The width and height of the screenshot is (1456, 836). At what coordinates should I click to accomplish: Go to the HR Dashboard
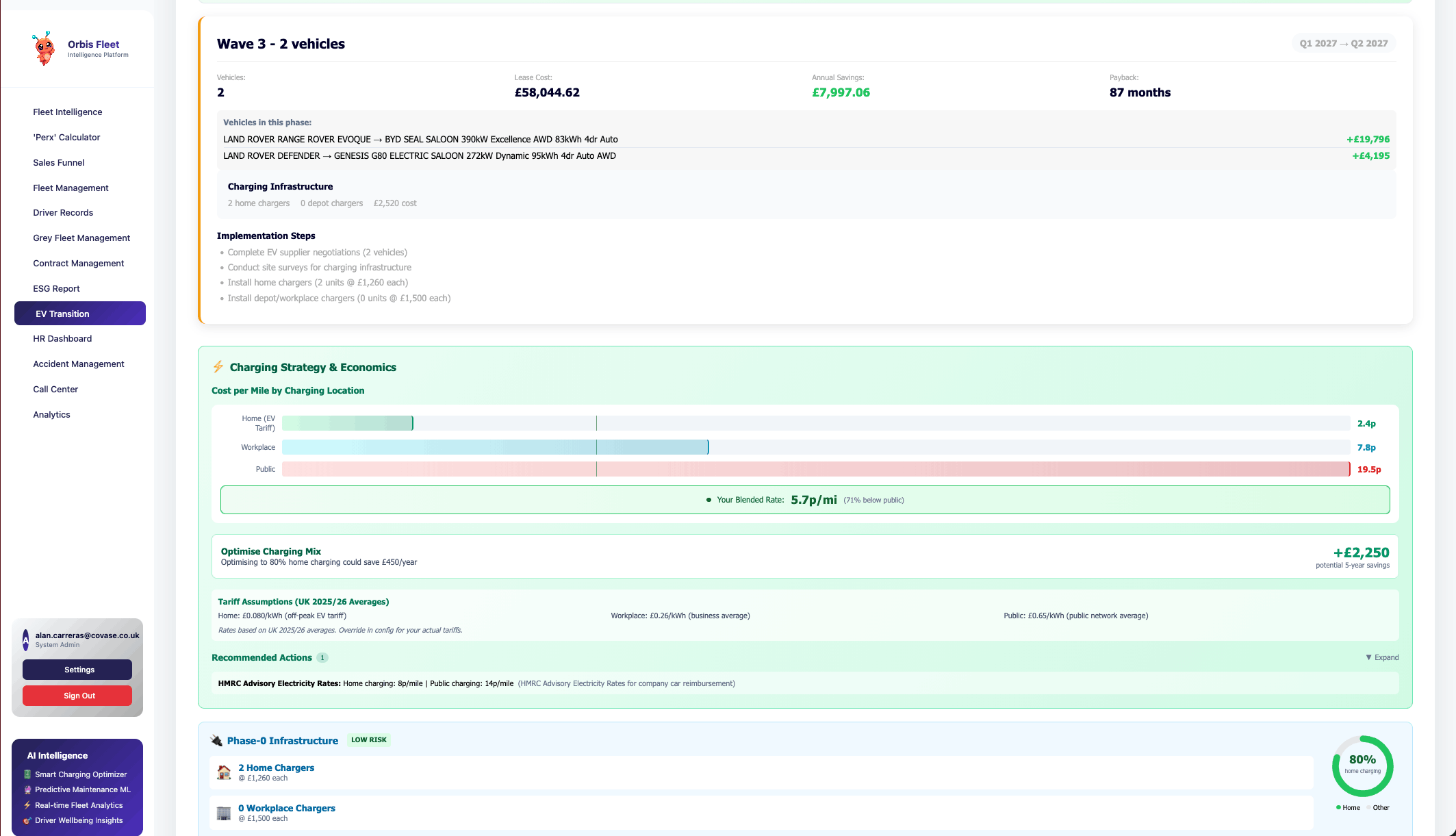pos(62,339)
